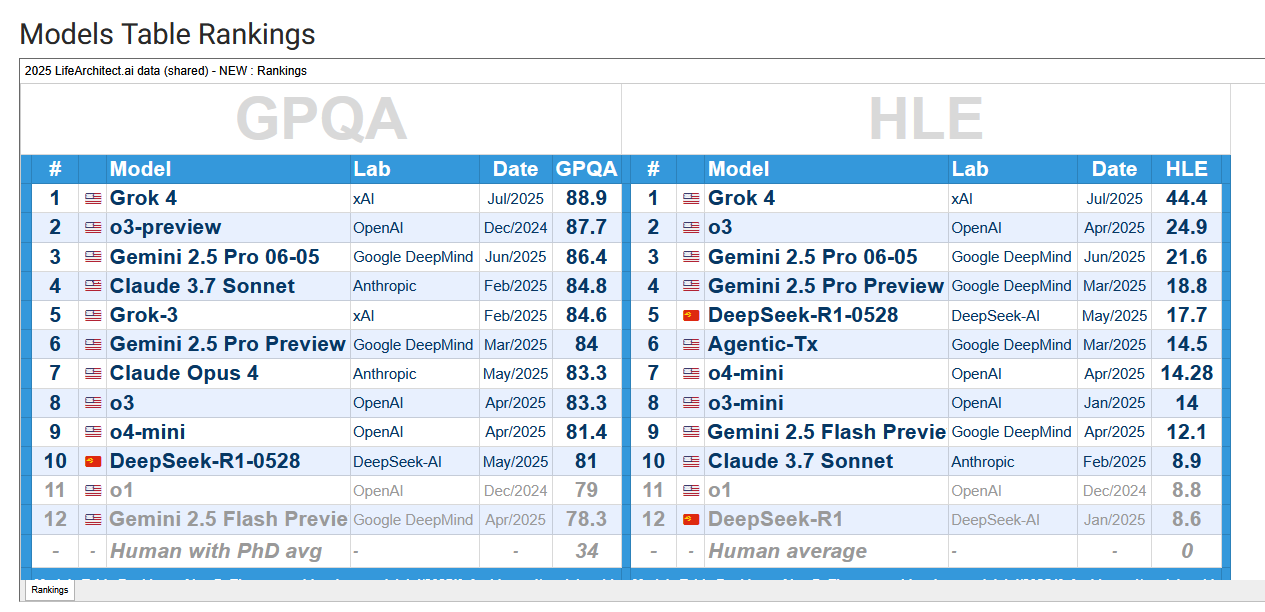
Task: Select the Claude Opus 4 model cell
Action: [228, 373]
